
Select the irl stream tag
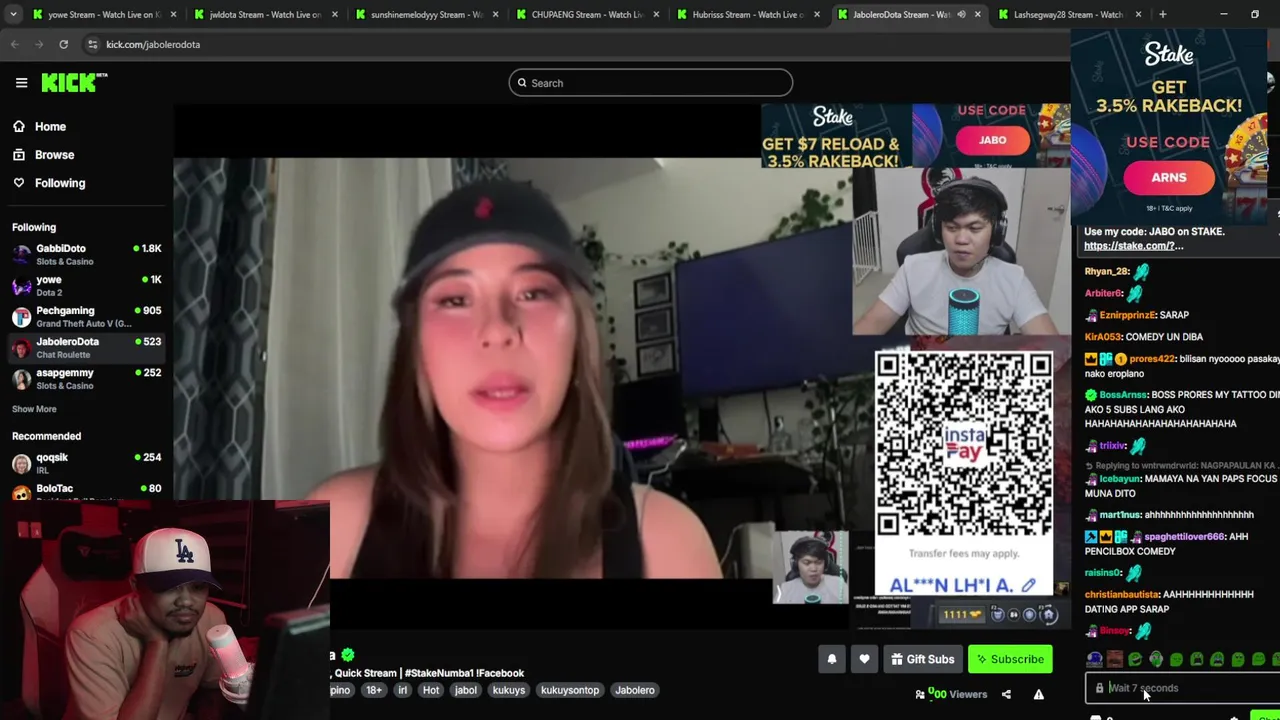403,690
